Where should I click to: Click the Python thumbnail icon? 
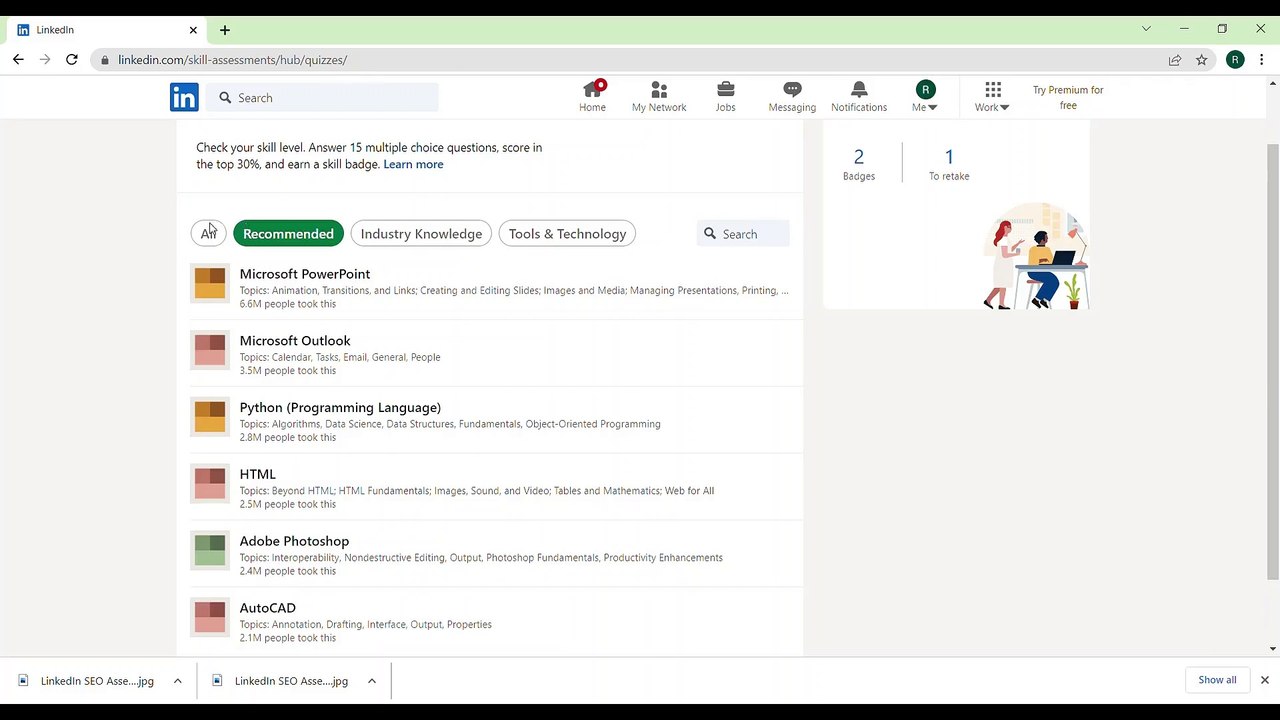click(x=210, y=417)
